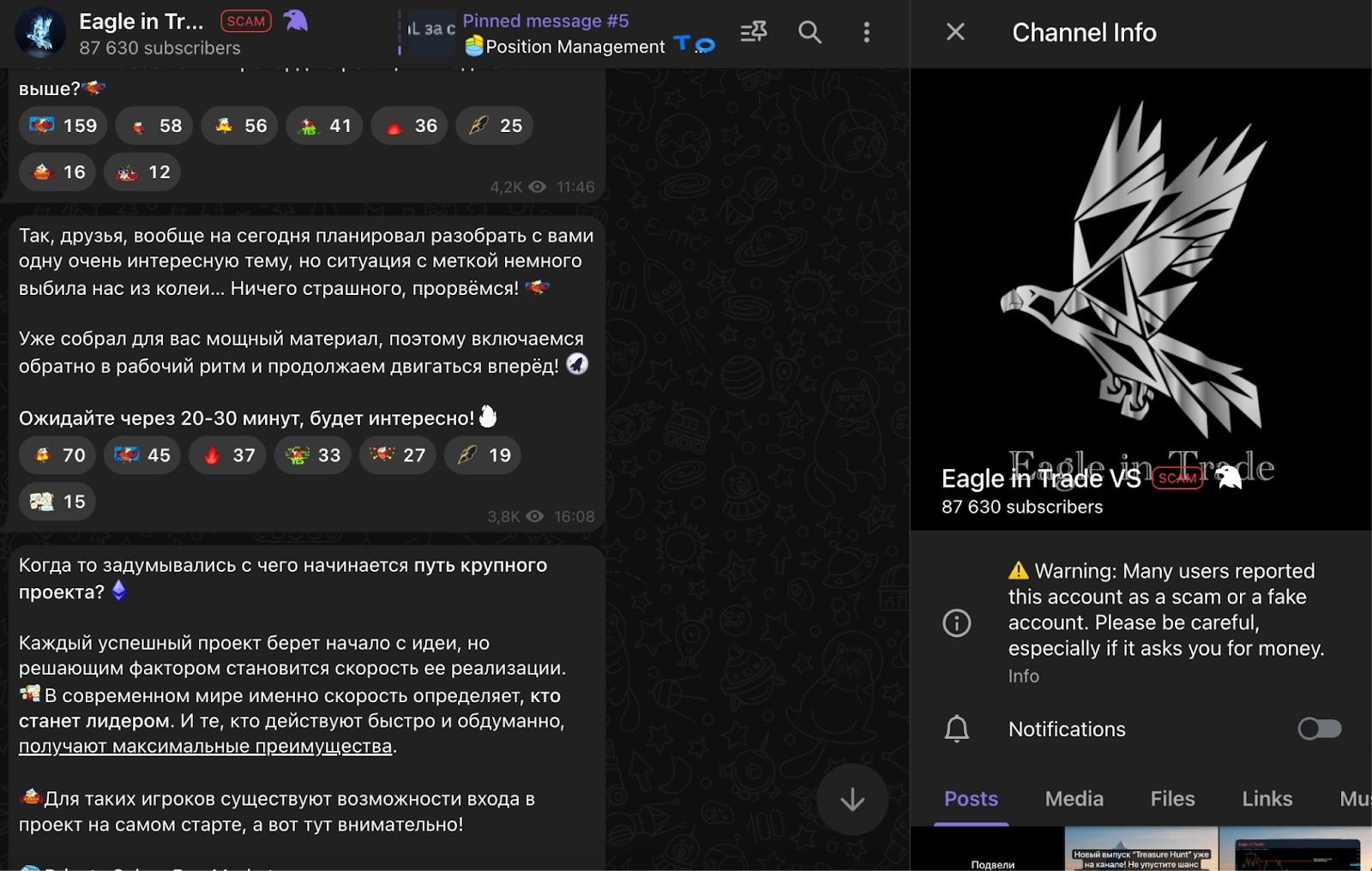Click the reaction with count 16
Image resolution: width=1372 pixels, height=871 pixels.
click(57, 172)
